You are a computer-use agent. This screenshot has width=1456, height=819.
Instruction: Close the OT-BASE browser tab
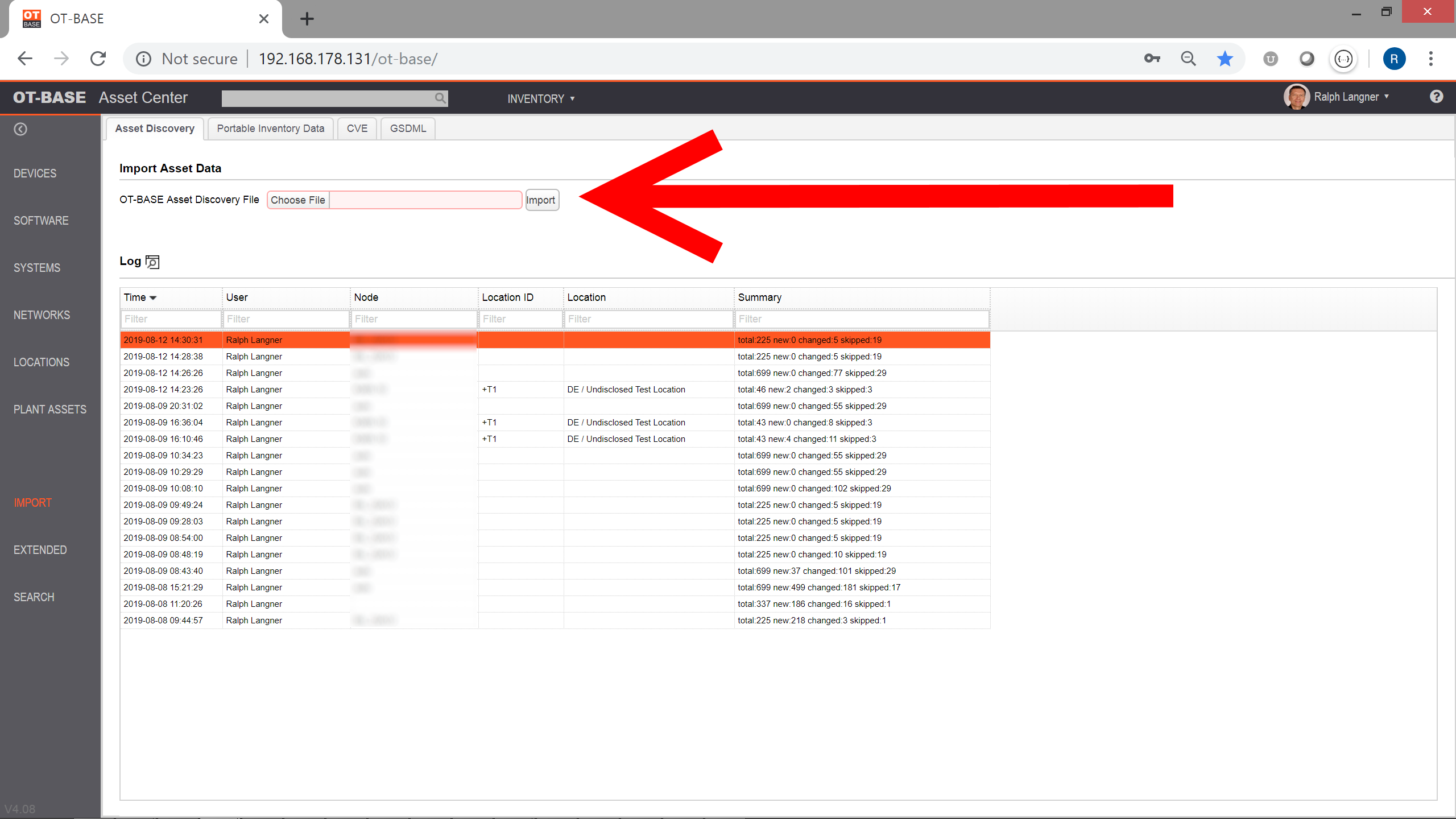(x=263, y=19)
